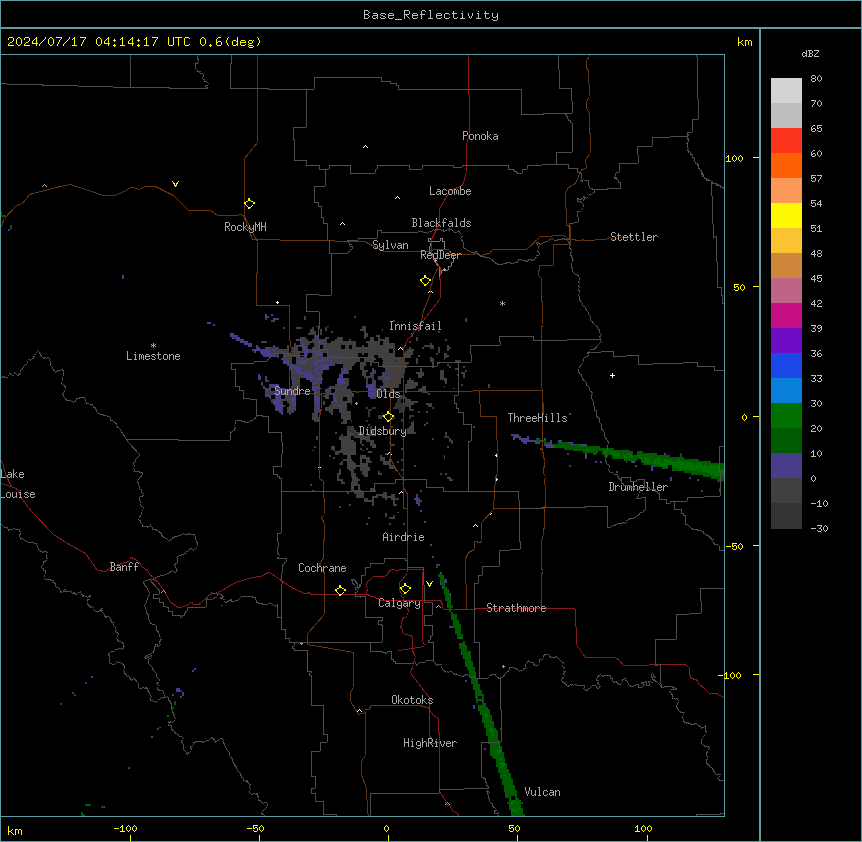The width and height of the screenshot is (862, 842).
Task: Click the white caret marker west of Lacombe
Action: pos(397,198)
